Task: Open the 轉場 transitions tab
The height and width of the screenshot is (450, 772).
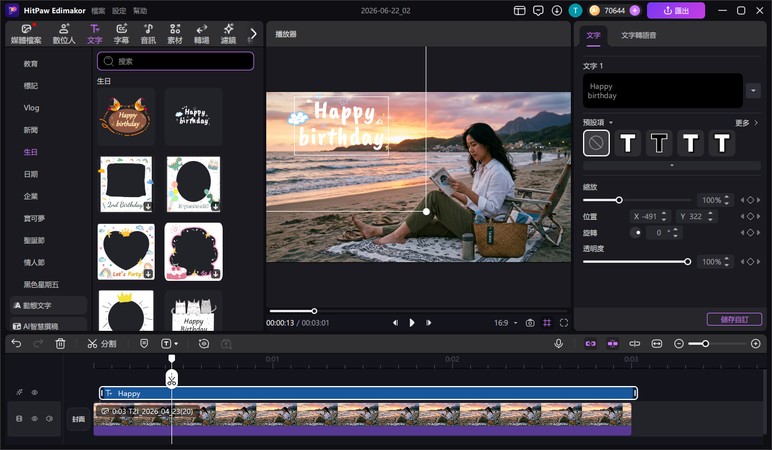Action: pyautogui.click(x=201, y=33)
